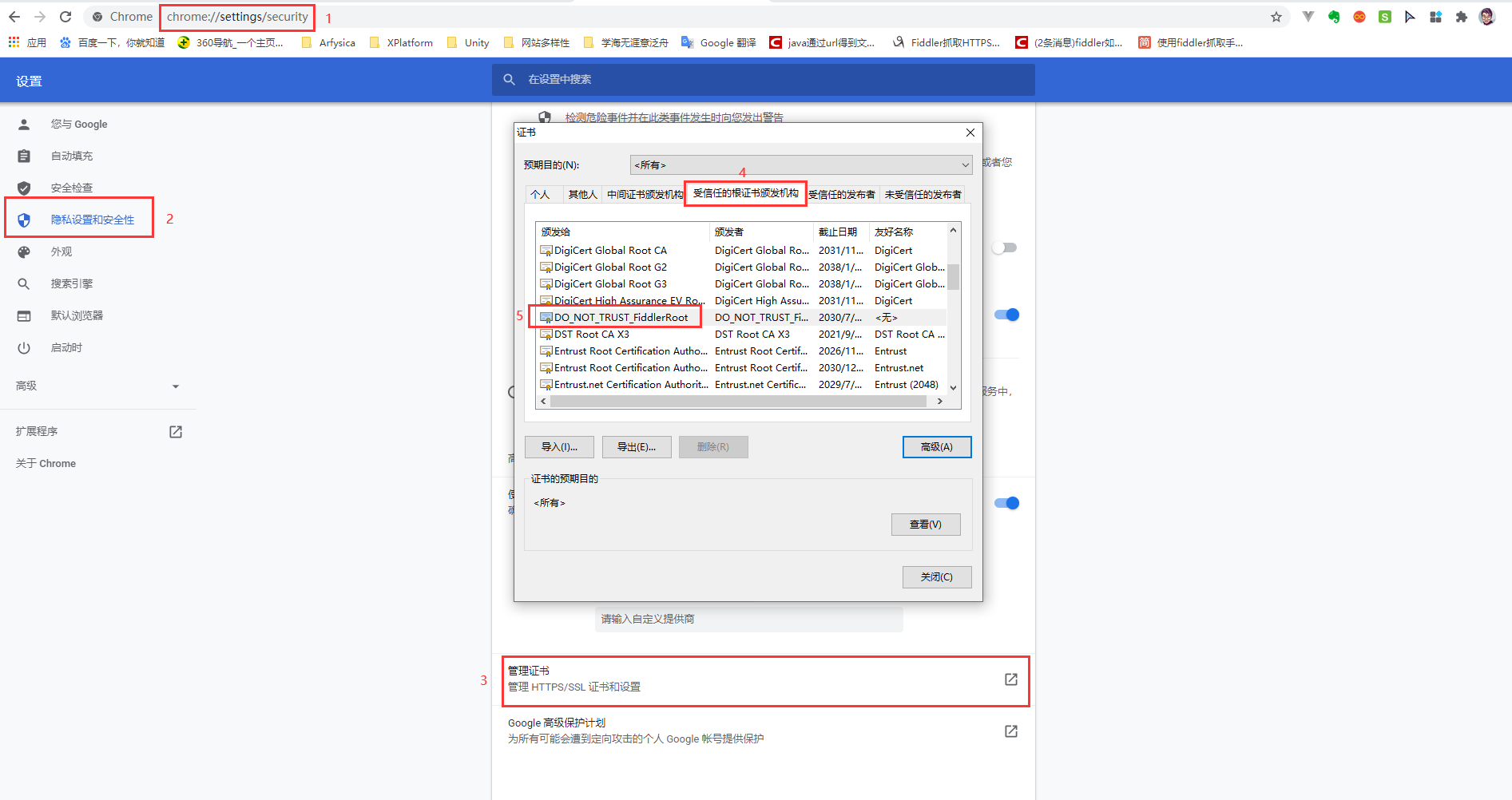Open the Evernote elephant extension icon
1512x800 pixels.
[x=1334, y=17]
